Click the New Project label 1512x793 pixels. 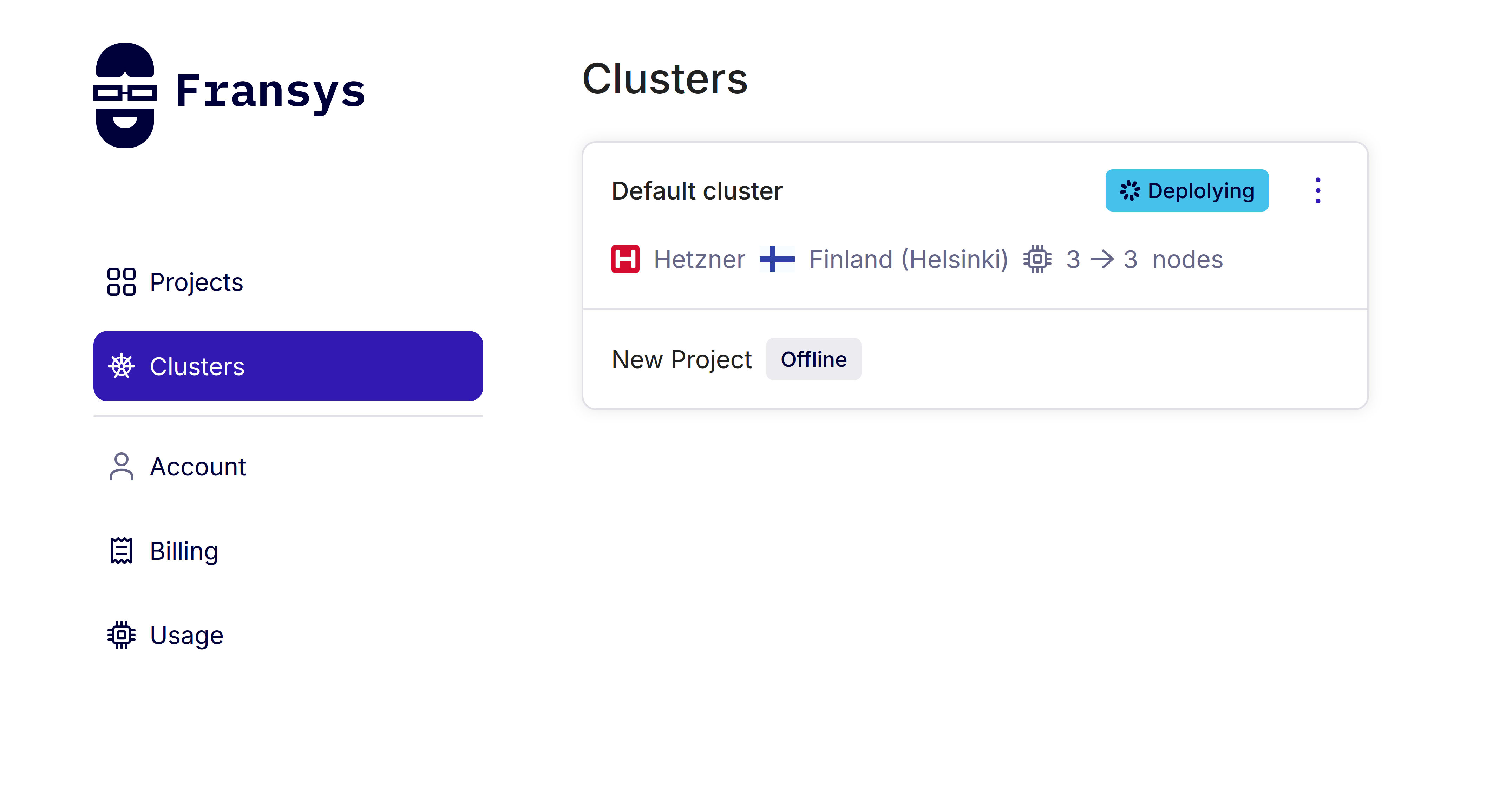(x=681, y=359)
